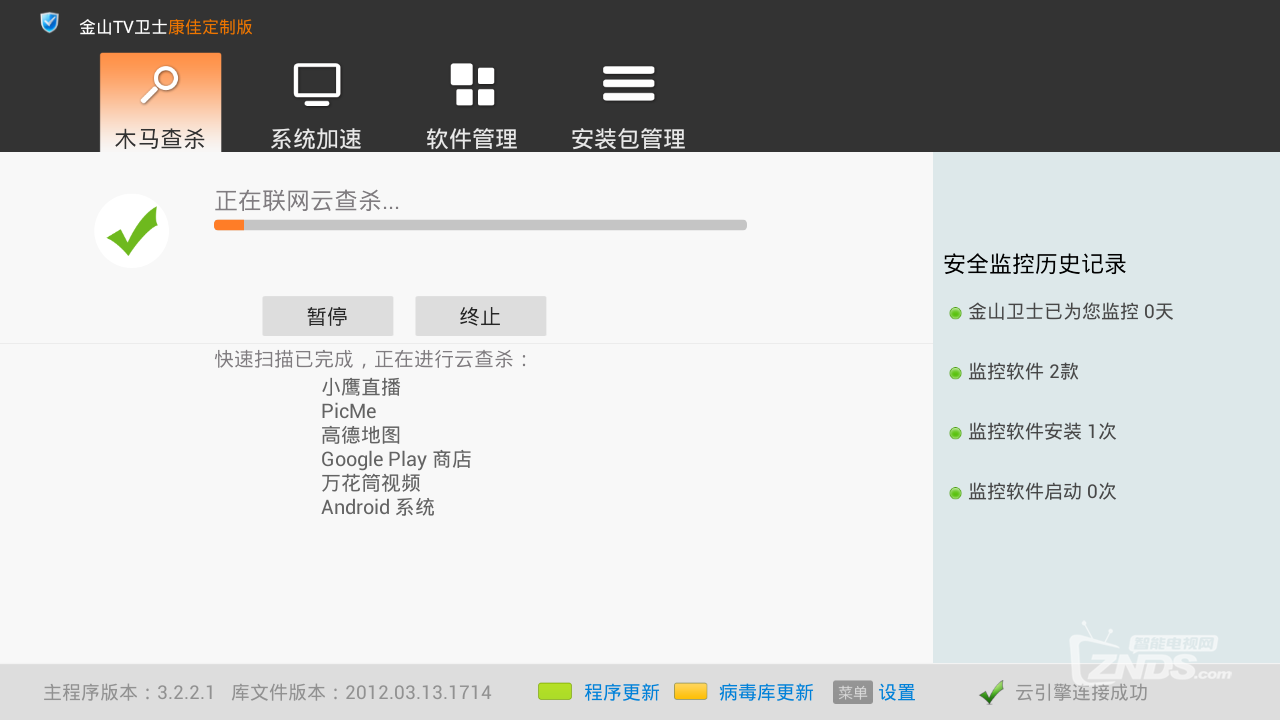This screenshot has height=720, width=1280.
Task: Click the 监控软件安装 1次 entry
Action: pos(1042,432)
